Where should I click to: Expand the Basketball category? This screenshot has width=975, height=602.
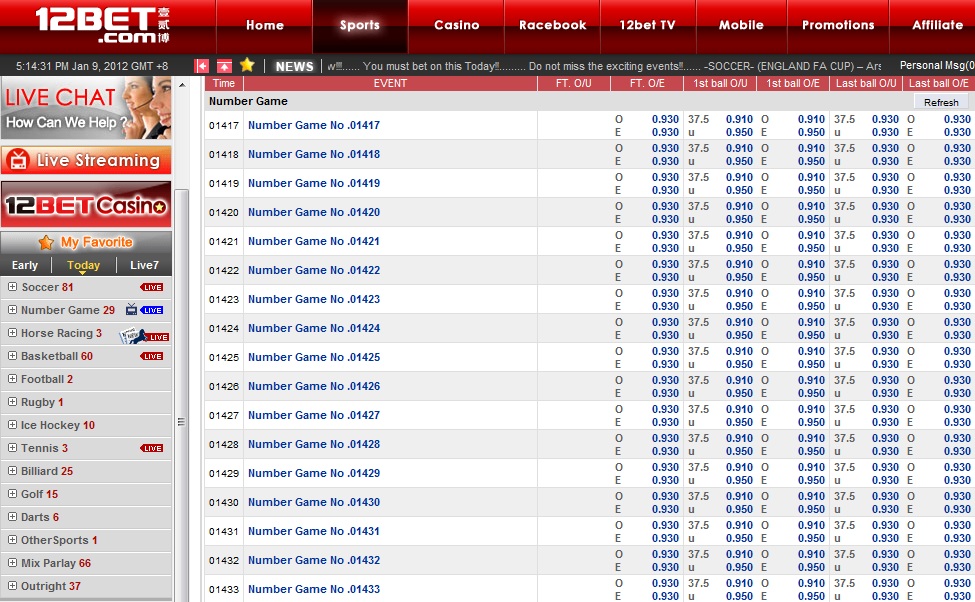coord(12,356)
